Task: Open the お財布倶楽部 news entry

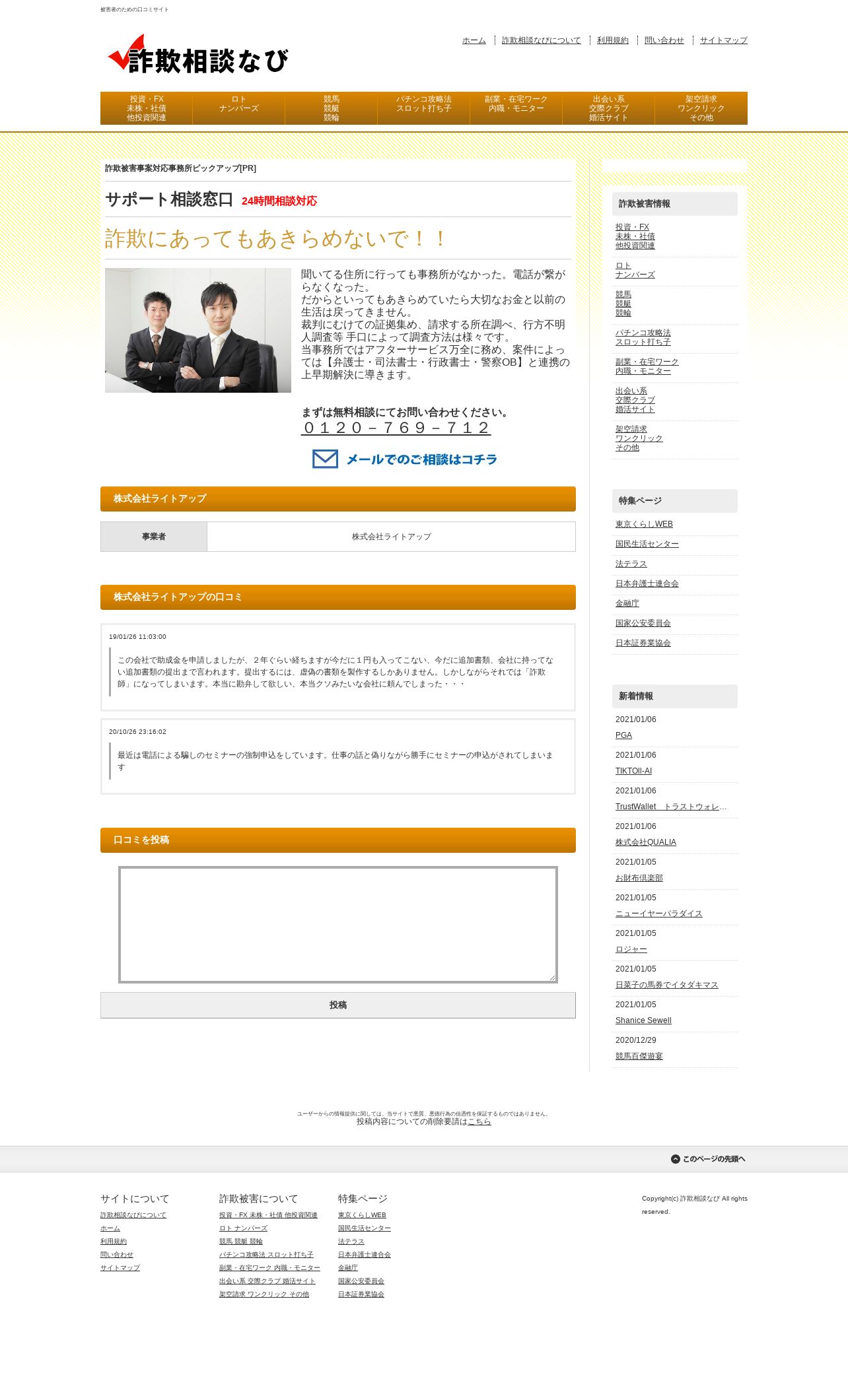Action: point(639,878)
